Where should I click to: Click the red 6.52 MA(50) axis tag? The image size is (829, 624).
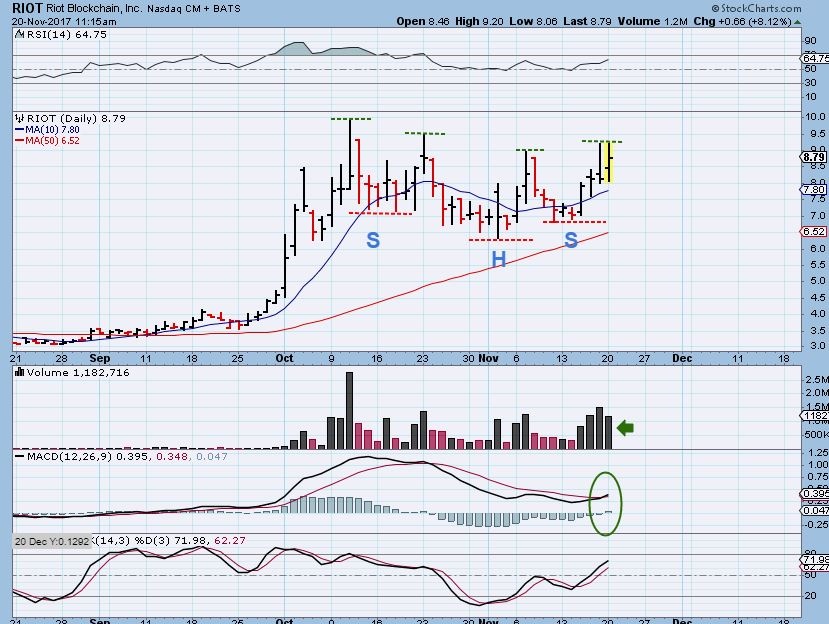coord(812,231)
